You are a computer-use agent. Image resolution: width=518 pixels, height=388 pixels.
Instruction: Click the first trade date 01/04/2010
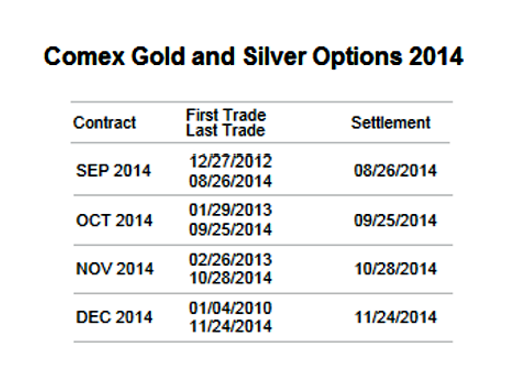(x=231, y=308)
